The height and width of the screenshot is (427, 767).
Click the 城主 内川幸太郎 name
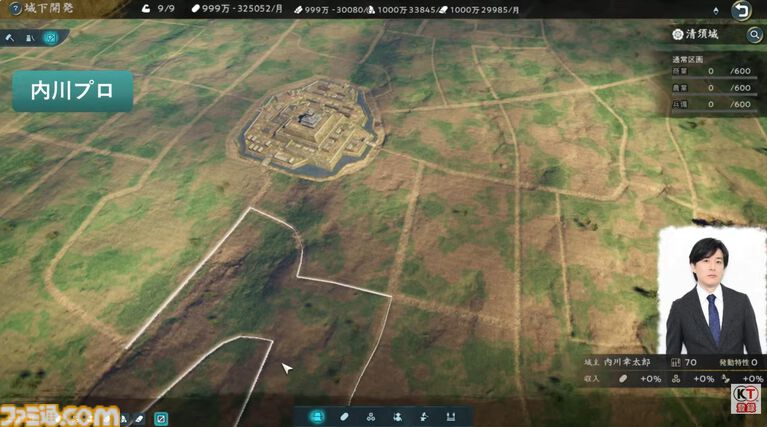point(617,362)
